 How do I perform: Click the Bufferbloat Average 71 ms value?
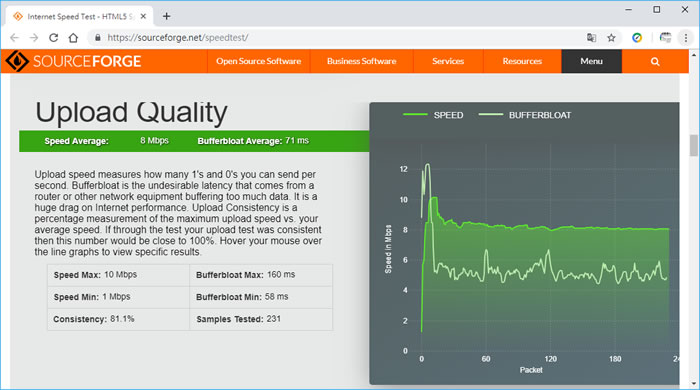click(x=297, y=141)
